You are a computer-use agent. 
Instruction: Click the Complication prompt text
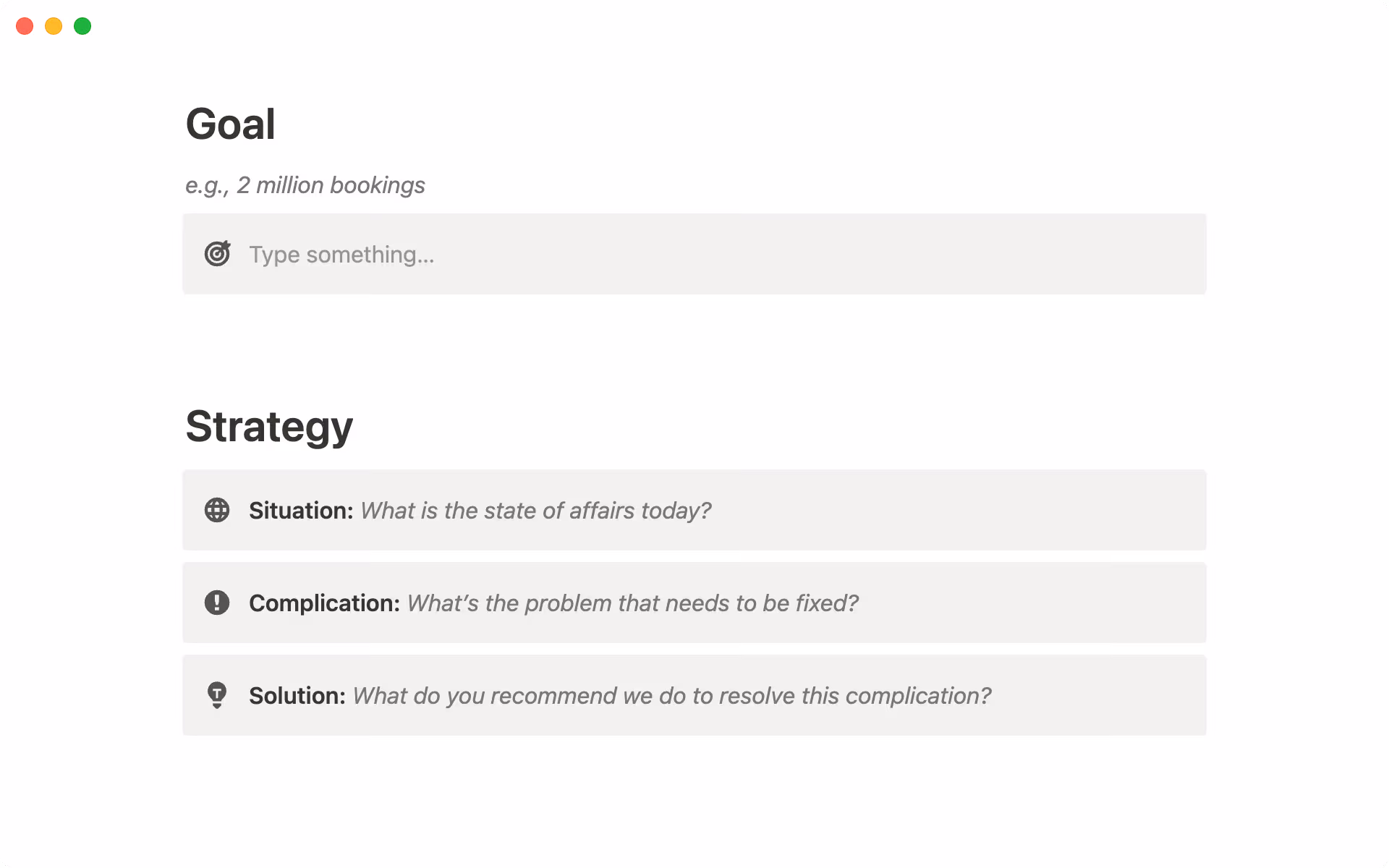633,603
